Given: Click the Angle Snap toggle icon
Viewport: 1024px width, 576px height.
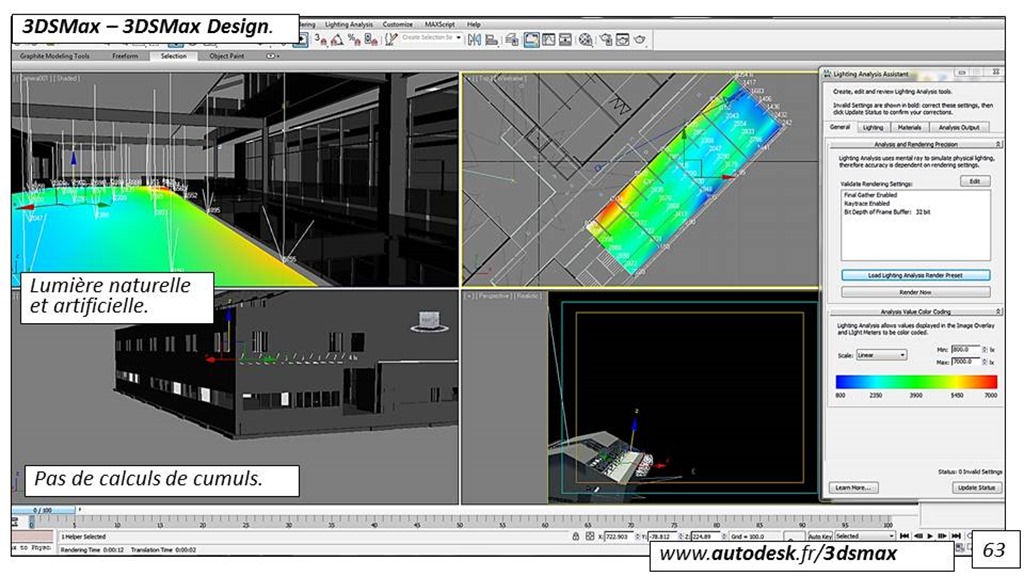Looking at the screenshot, I should [x=337, y=39].
